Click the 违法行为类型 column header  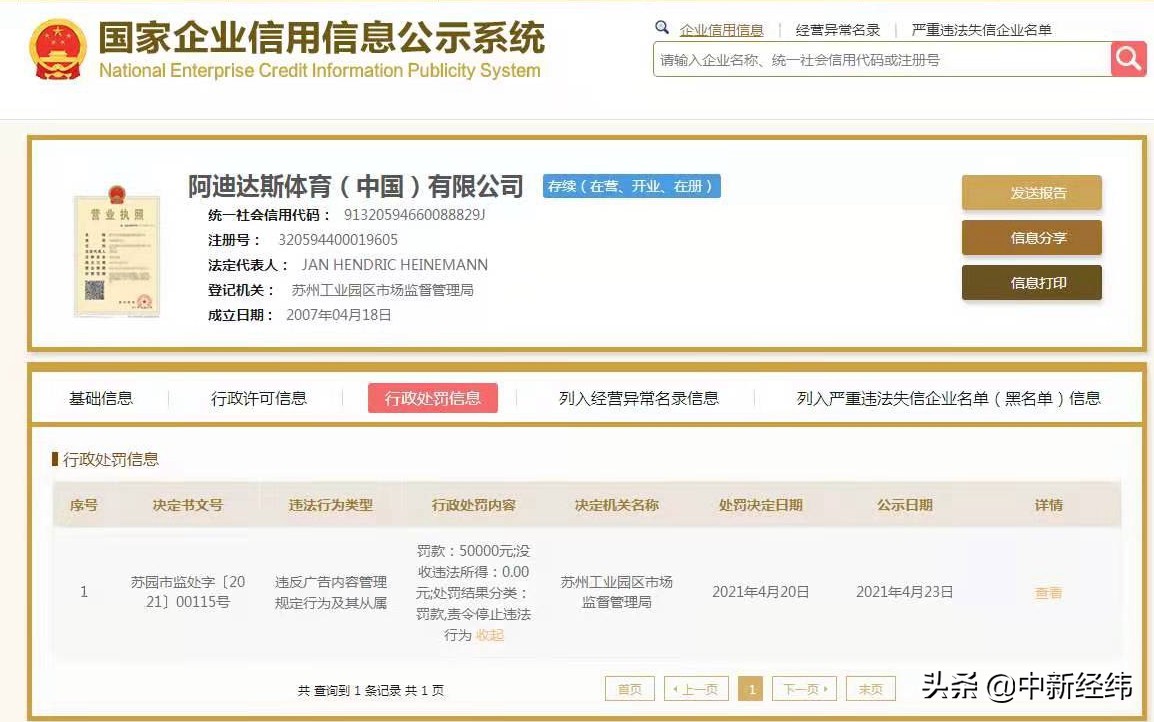[x=330, y=505]
